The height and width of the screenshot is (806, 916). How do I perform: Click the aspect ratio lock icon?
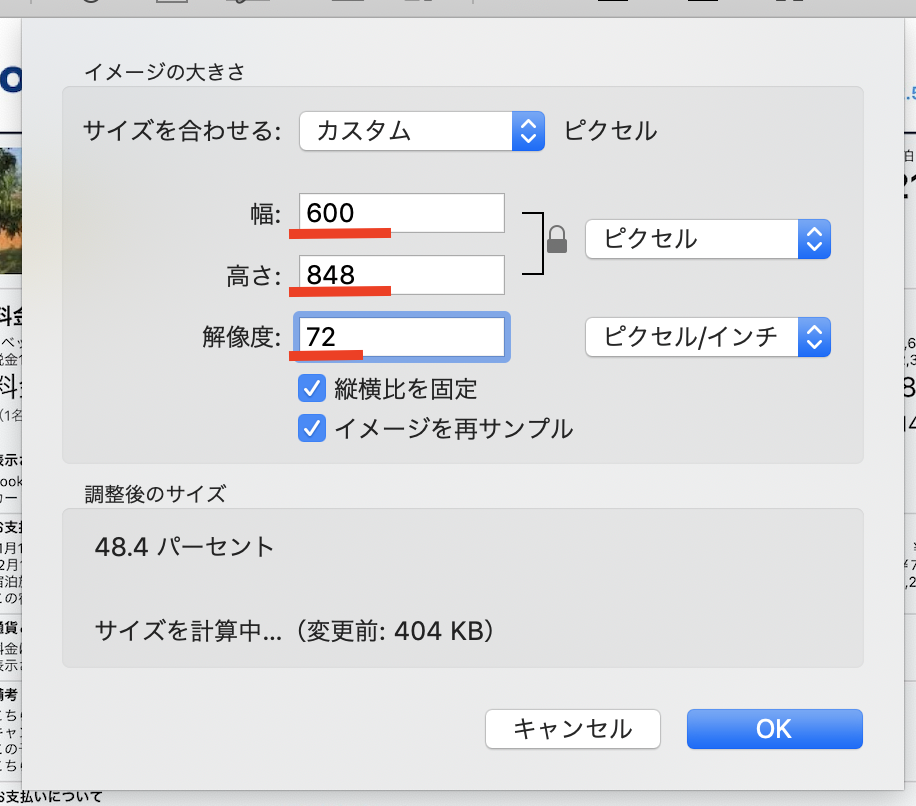pyautogui.click(x=557, y=239)
